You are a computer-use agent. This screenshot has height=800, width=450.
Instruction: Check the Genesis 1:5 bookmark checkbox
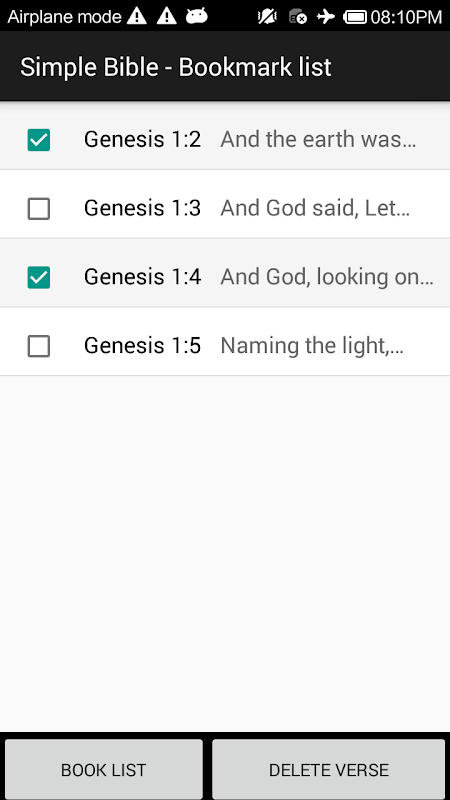coord(39,346)
